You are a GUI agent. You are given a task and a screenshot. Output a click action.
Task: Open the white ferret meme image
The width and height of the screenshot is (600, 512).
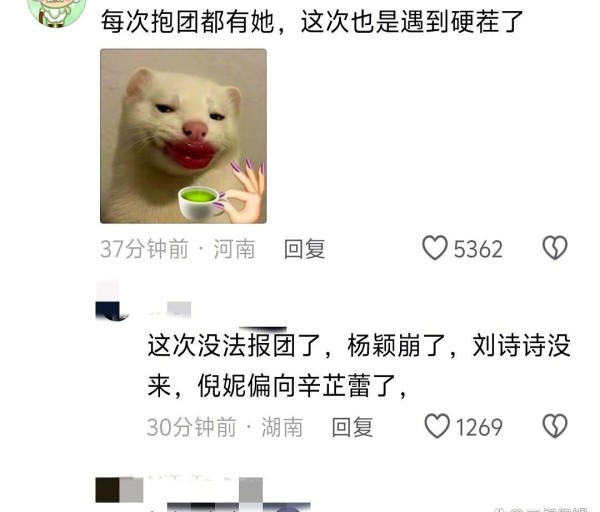(x=183, y=136)
